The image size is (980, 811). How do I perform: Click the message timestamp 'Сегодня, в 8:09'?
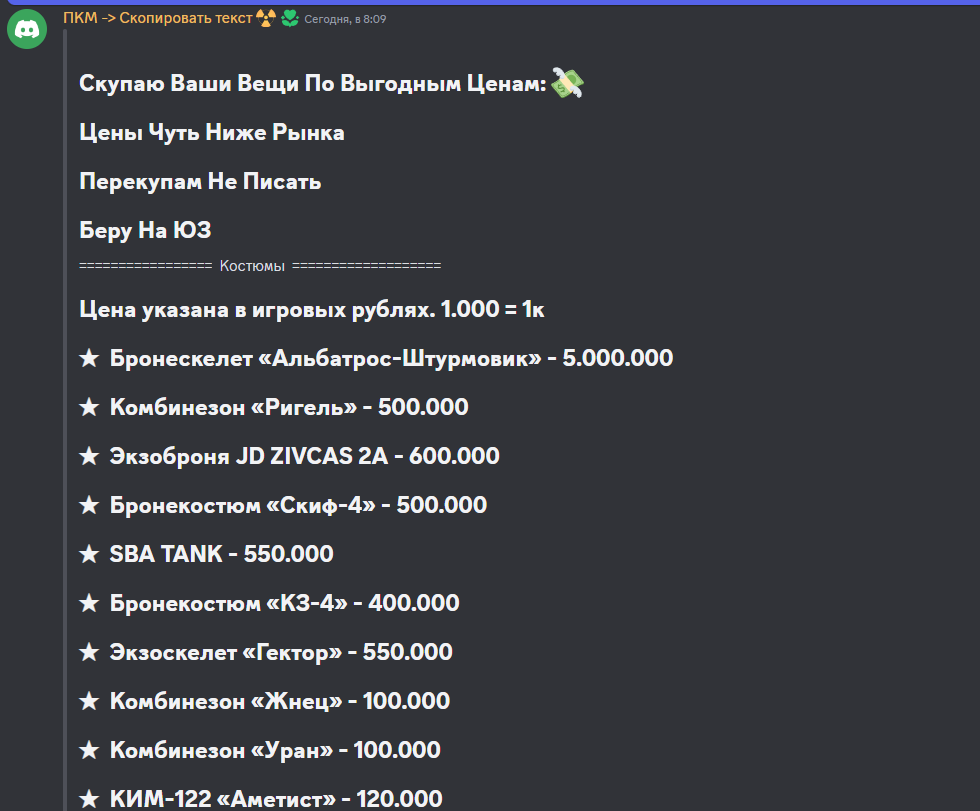point(345,19)
